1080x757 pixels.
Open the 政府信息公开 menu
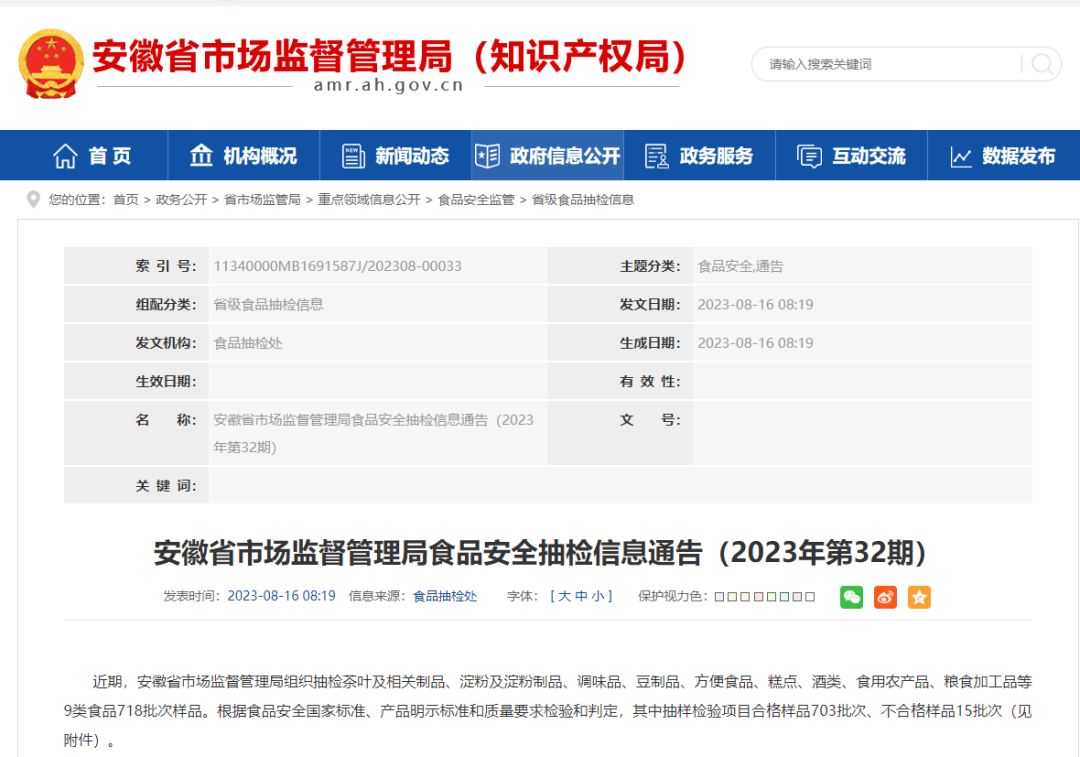(x=565, y=156)
